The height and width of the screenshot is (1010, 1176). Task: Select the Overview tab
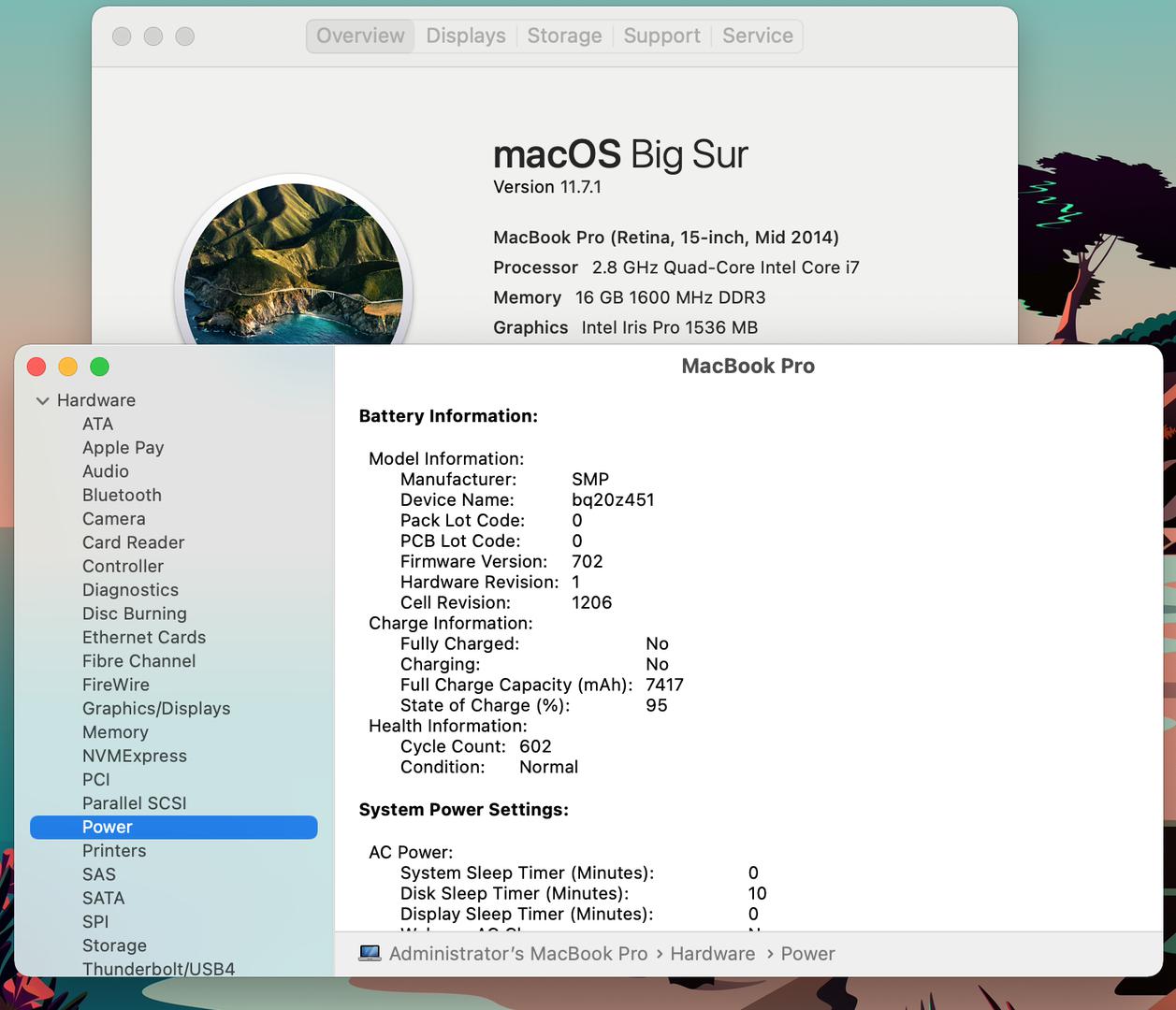click(x=360, y=36)
